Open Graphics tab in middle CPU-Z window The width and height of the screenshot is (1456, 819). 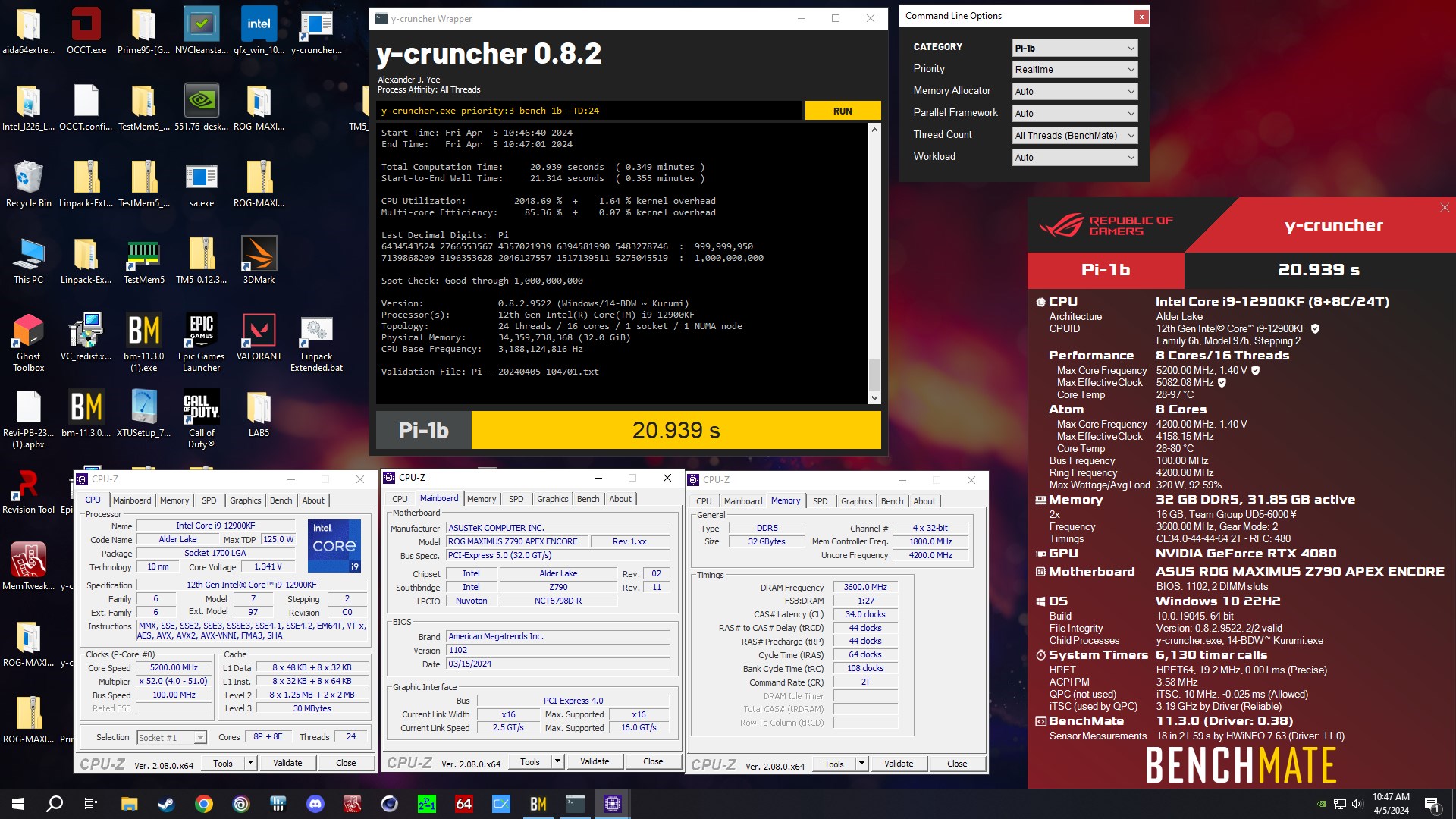pyautogui.click(x=552, y=499)
